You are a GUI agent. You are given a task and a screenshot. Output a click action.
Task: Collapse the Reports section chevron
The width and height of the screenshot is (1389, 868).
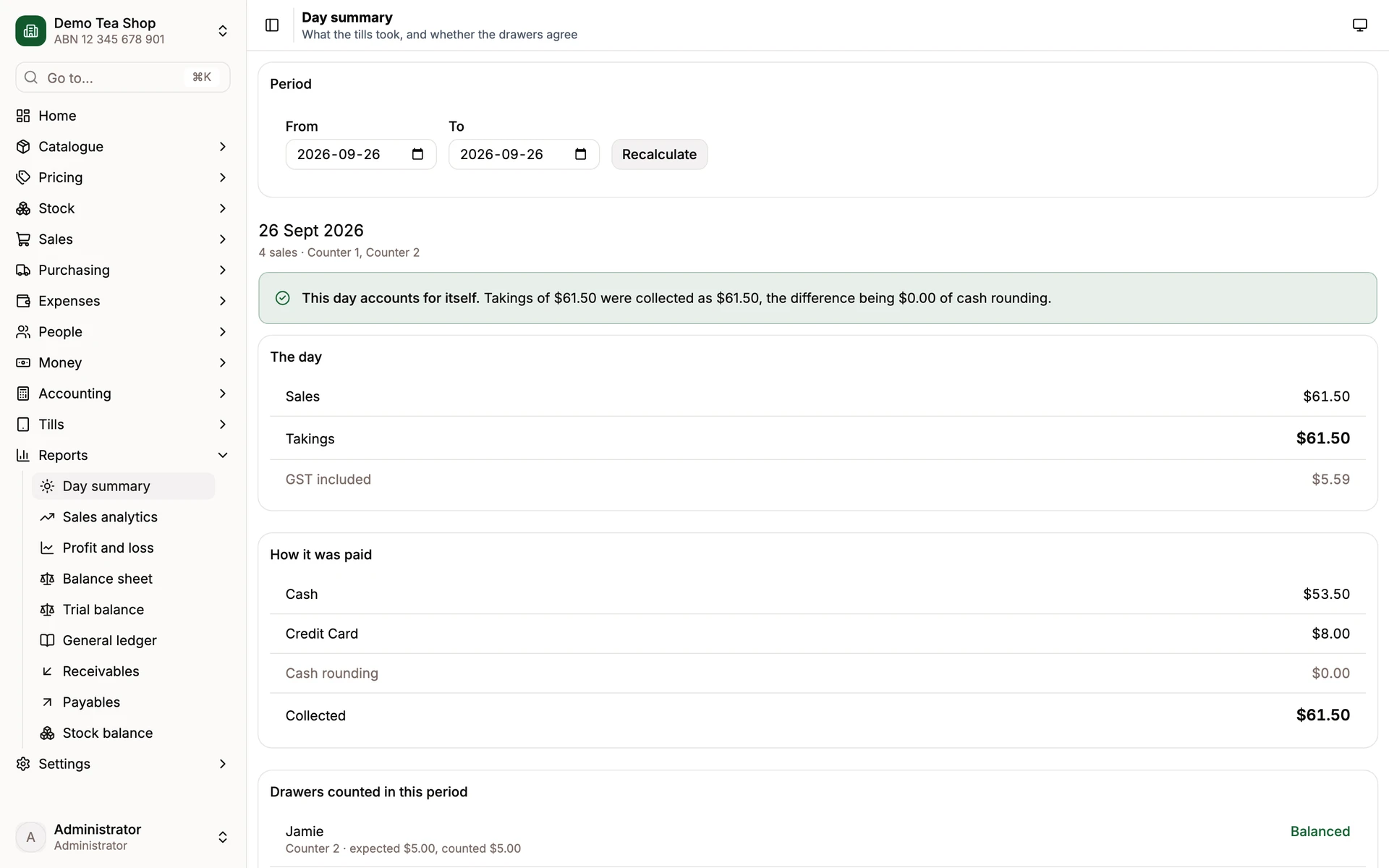222,455
